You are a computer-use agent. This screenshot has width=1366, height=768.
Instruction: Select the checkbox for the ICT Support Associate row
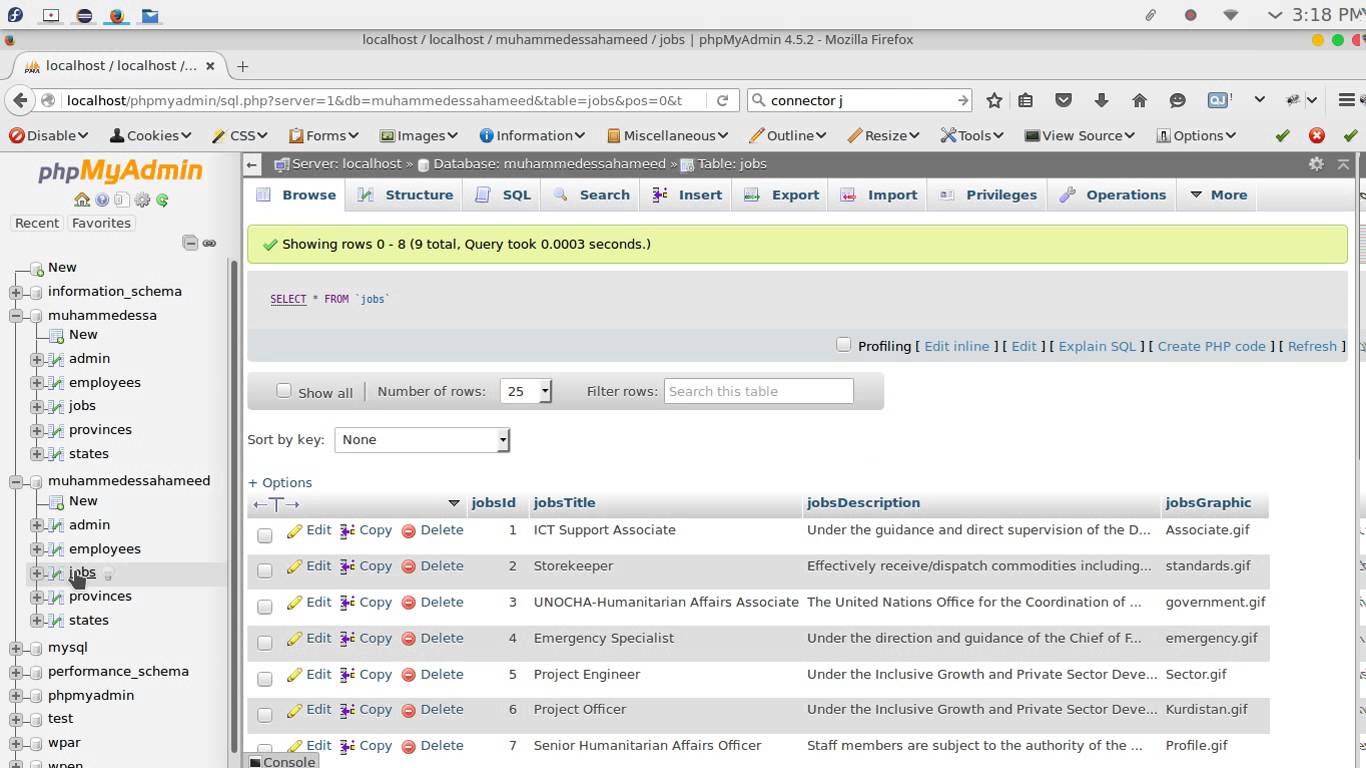point(264,535)
